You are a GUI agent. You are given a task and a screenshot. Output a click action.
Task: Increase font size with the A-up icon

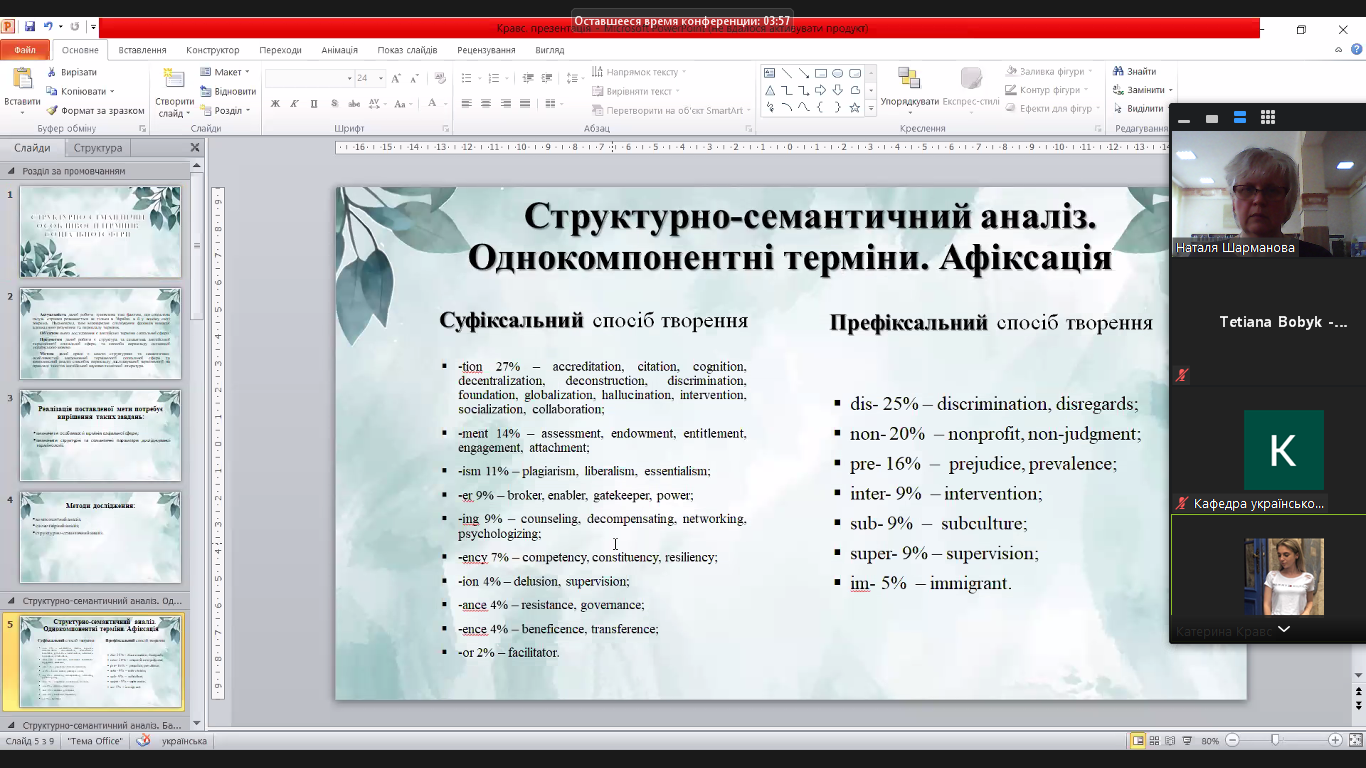396,78
